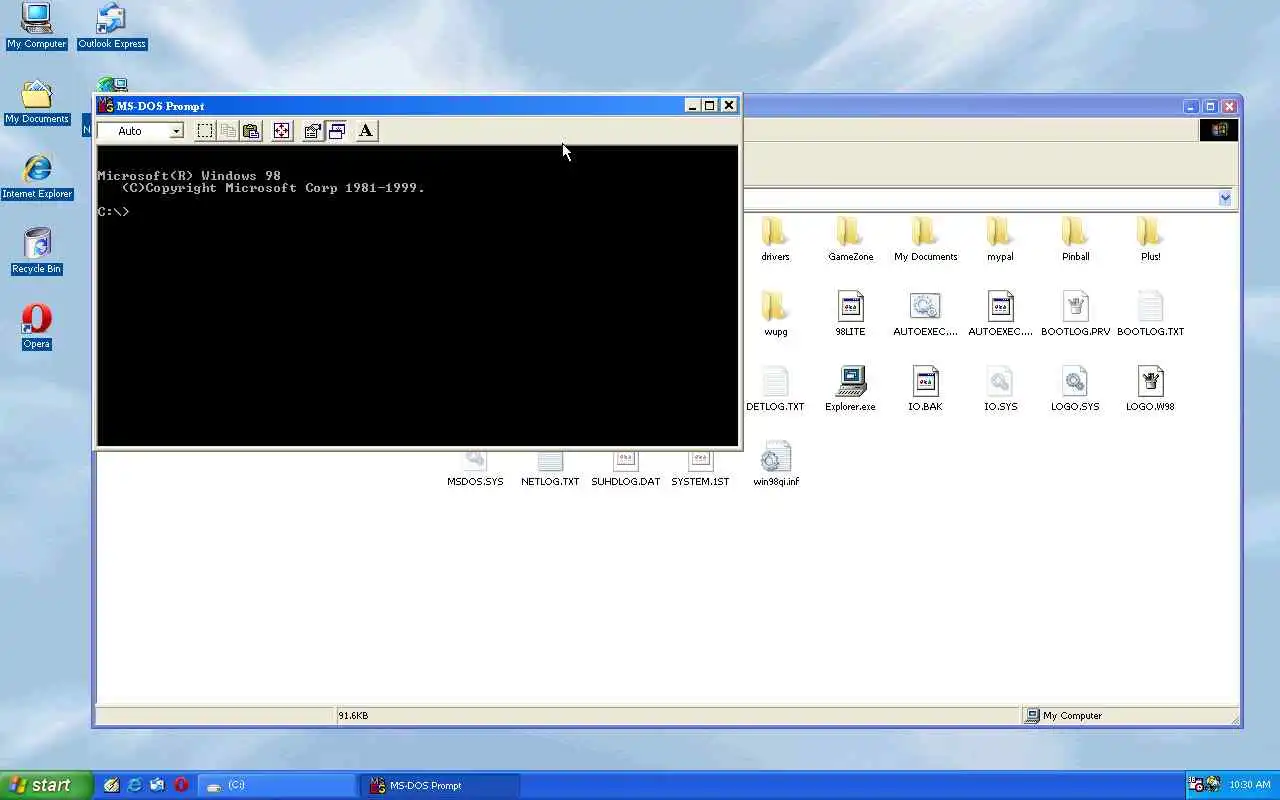The height and width of the screenshot is (800, 1280).
Task: Switch to MS-DOS Prompt taskbar button
Action: click(x=440, y=785)
